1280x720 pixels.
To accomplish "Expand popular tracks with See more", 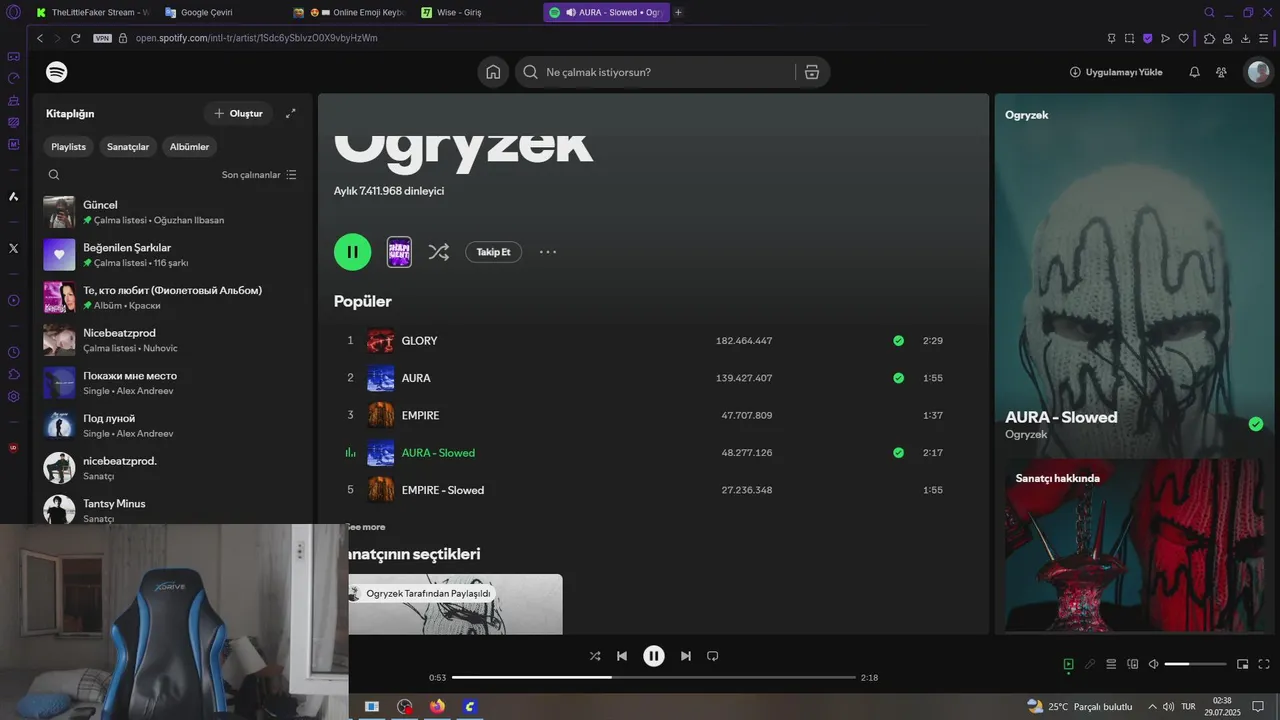I will [x=365, y=527].
